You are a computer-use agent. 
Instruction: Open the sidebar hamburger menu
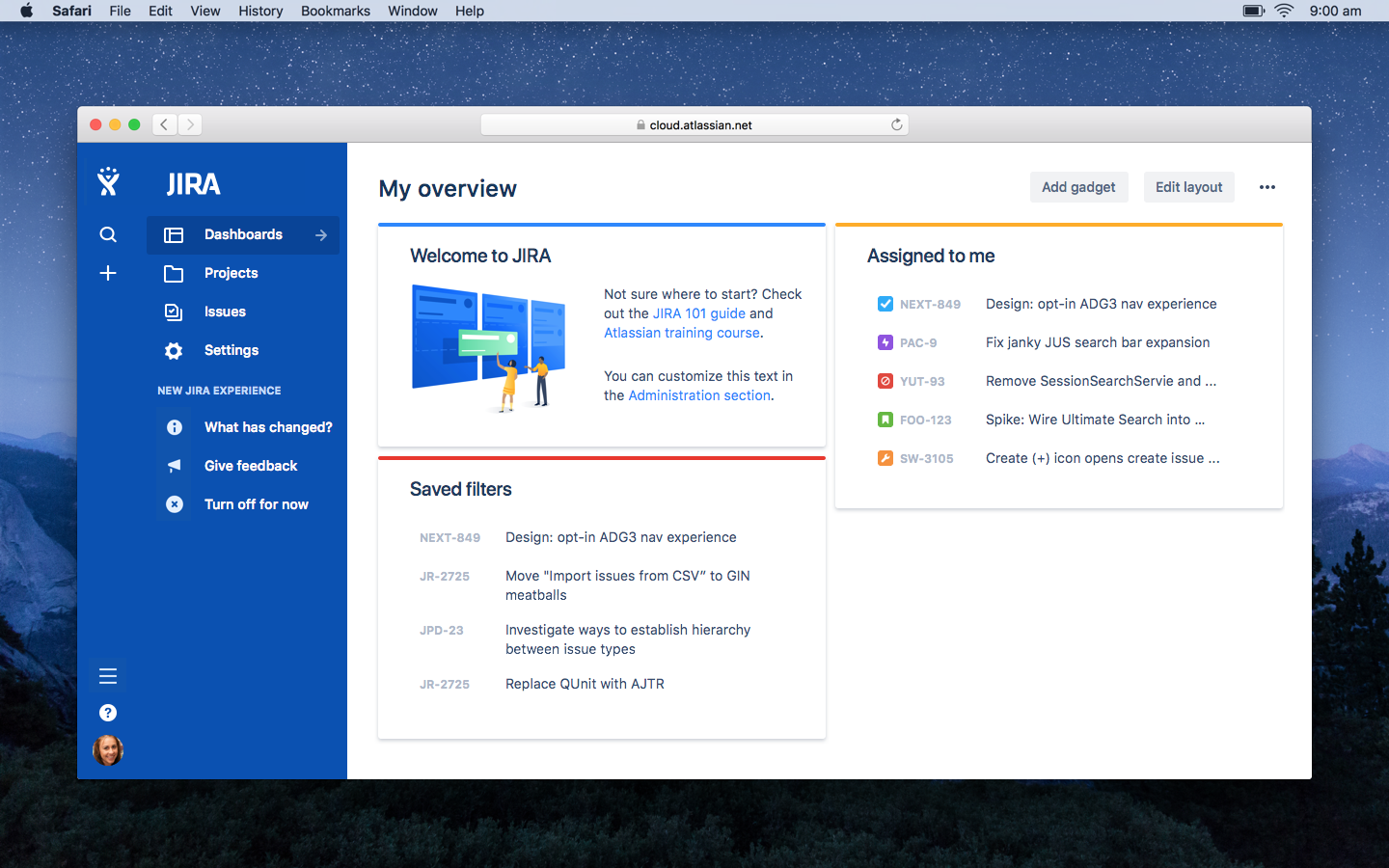point(108,675)
